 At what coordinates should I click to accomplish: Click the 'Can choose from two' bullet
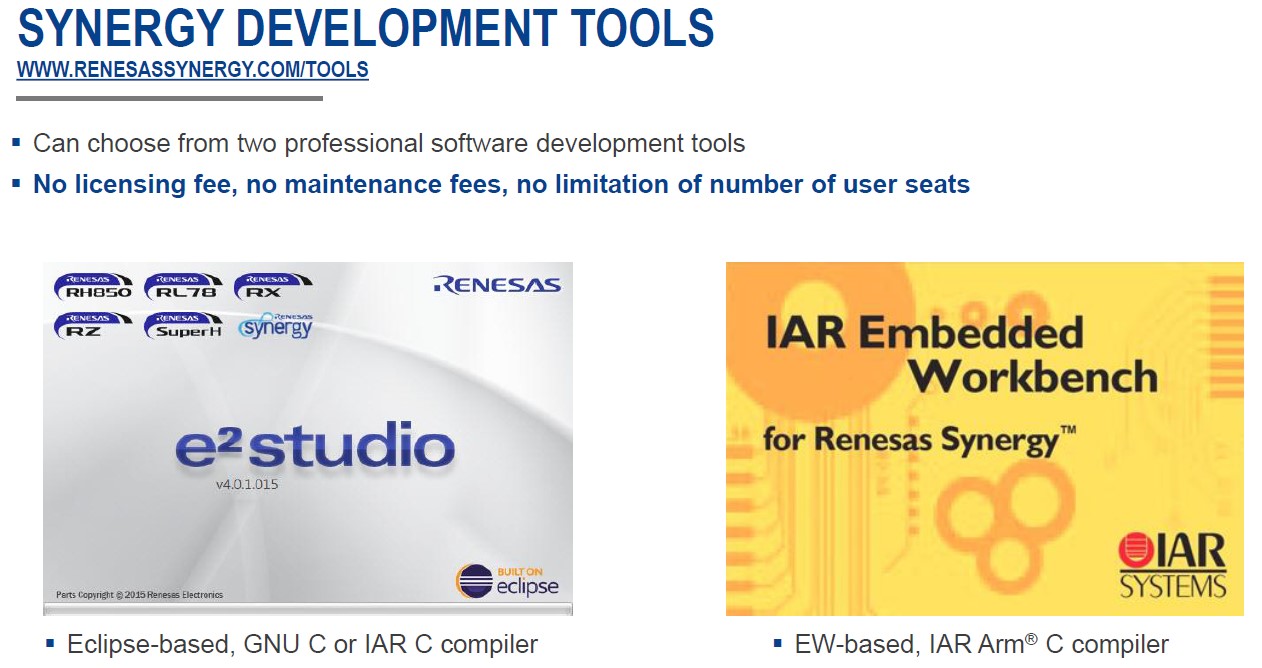389,143
